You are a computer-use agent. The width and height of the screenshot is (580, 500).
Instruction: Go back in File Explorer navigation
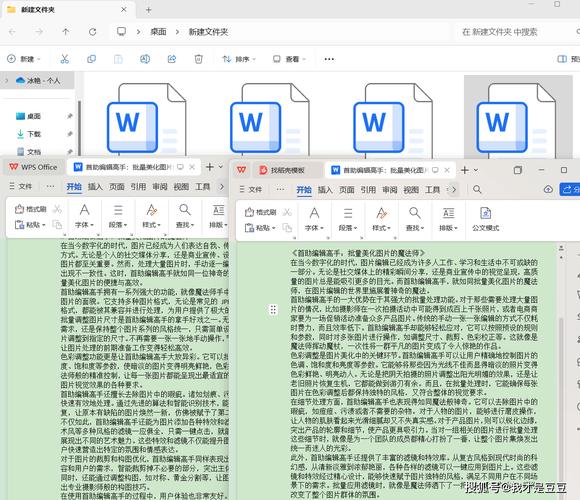click(12, 32)
